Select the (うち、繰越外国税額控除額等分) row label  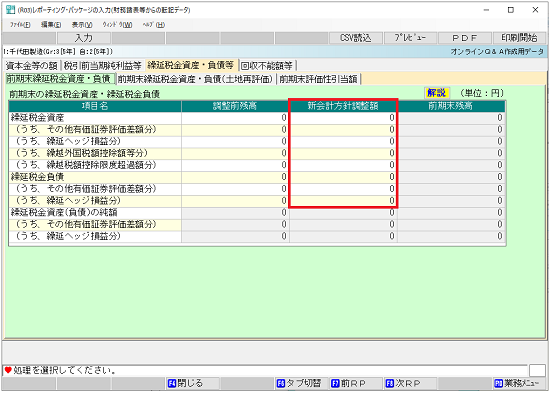point(95,153)
